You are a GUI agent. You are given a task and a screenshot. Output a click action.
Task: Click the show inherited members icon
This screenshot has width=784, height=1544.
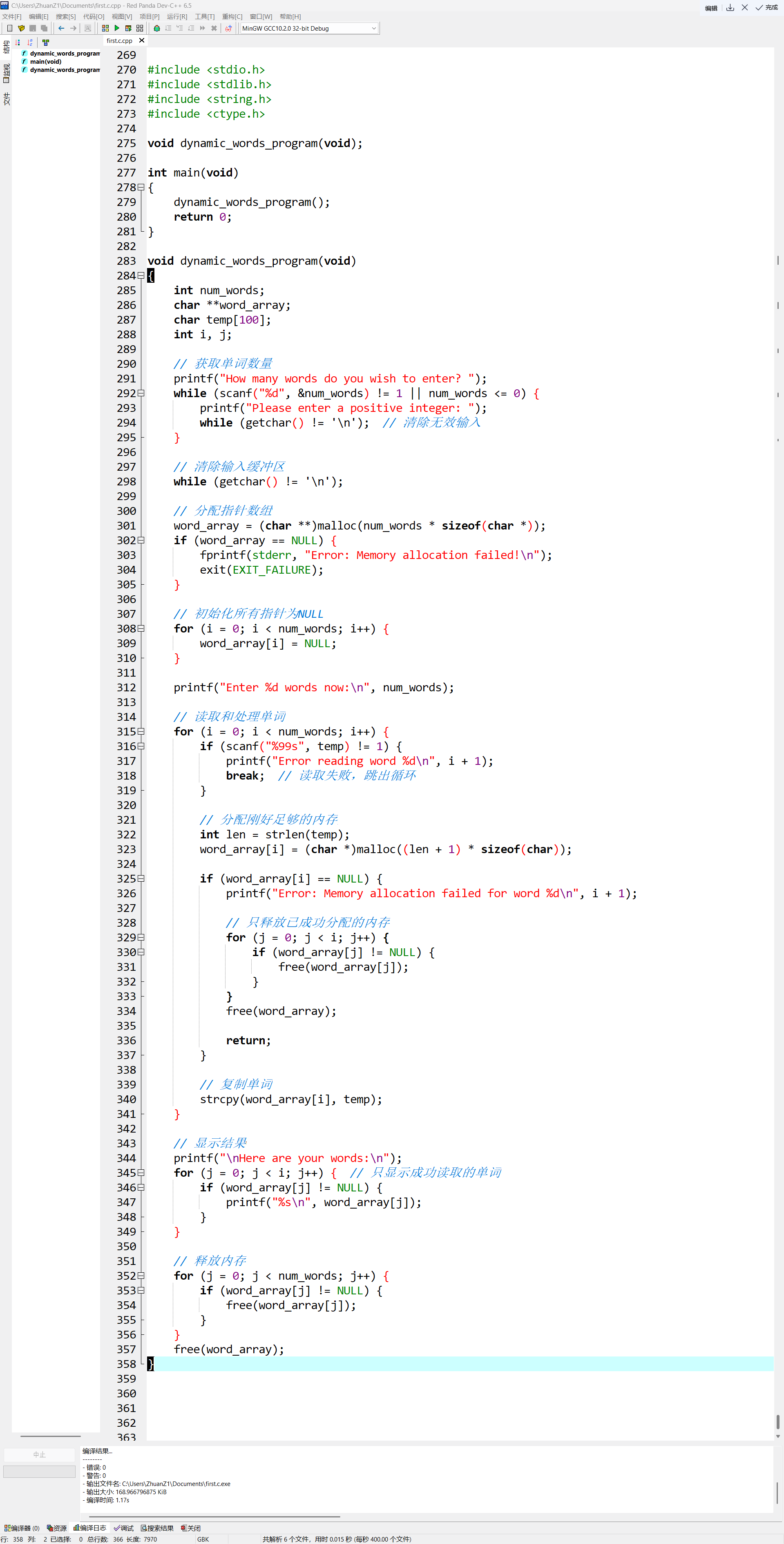pyautogui.click(x=46, y=42)
